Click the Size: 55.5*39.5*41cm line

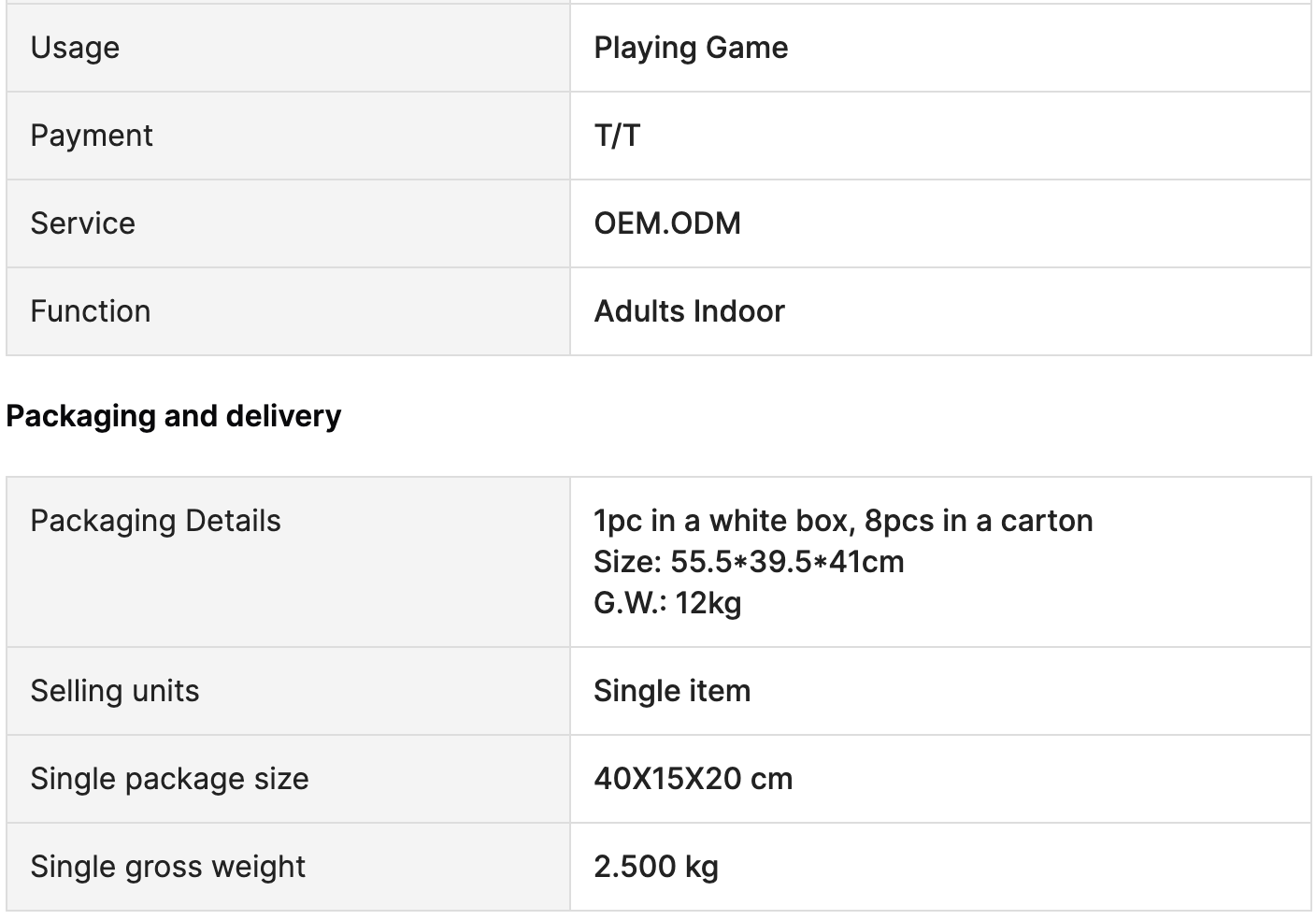coord(749,562)
